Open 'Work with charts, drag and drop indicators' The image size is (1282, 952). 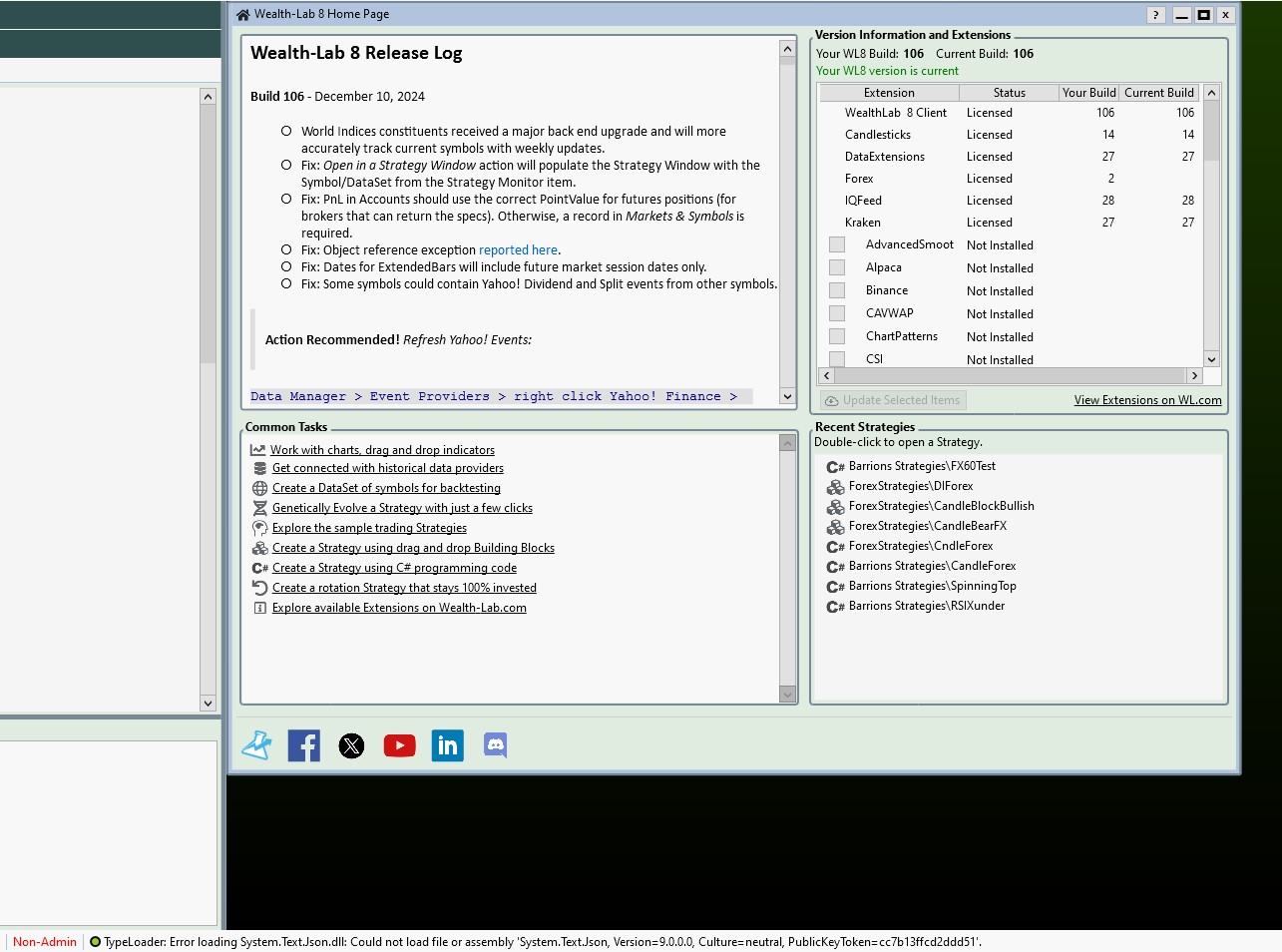(382, 450)
